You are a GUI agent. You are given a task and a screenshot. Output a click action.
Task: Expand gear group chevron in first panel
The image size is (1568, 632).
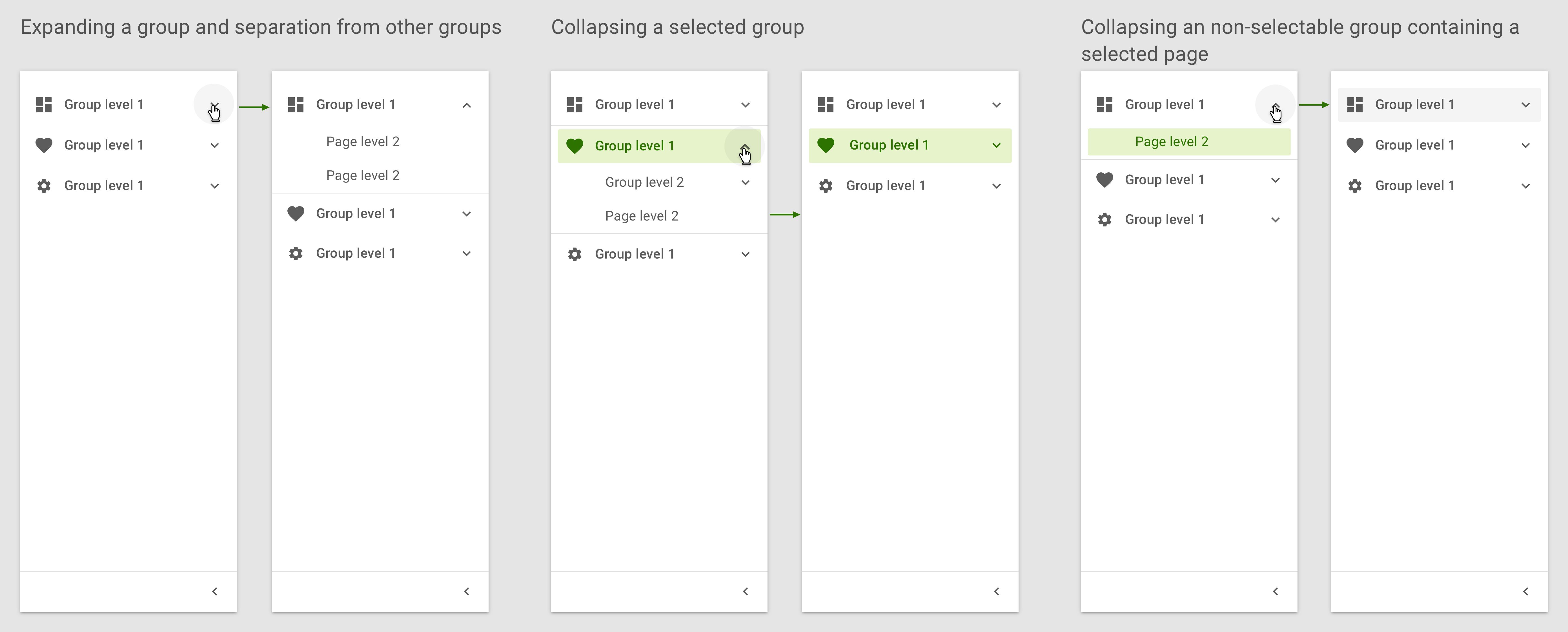pyautogui.click(x=214, y=186)
